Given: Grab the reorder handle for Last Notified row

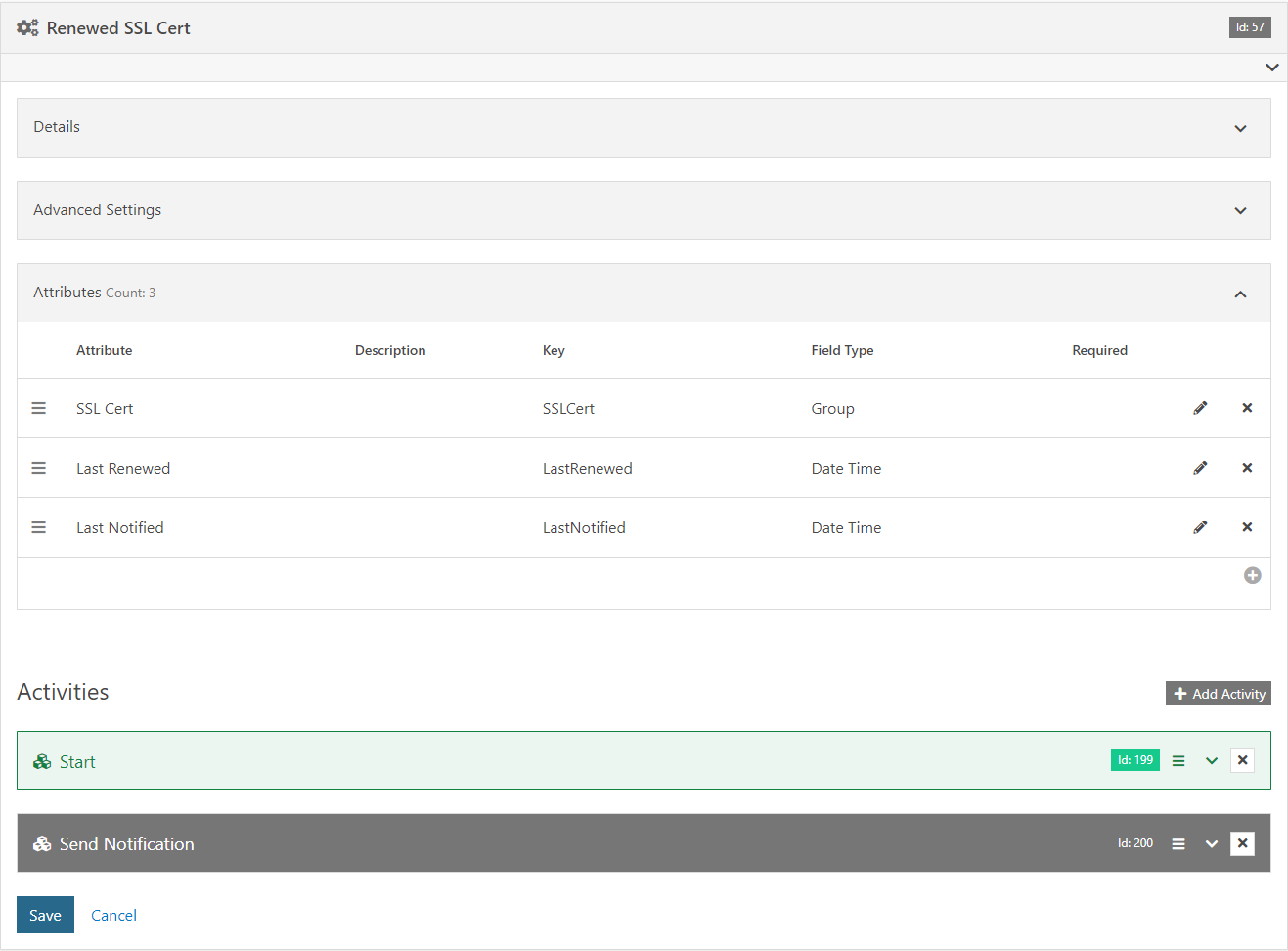Looking at the screenshot, I should (x=39, y=527).
